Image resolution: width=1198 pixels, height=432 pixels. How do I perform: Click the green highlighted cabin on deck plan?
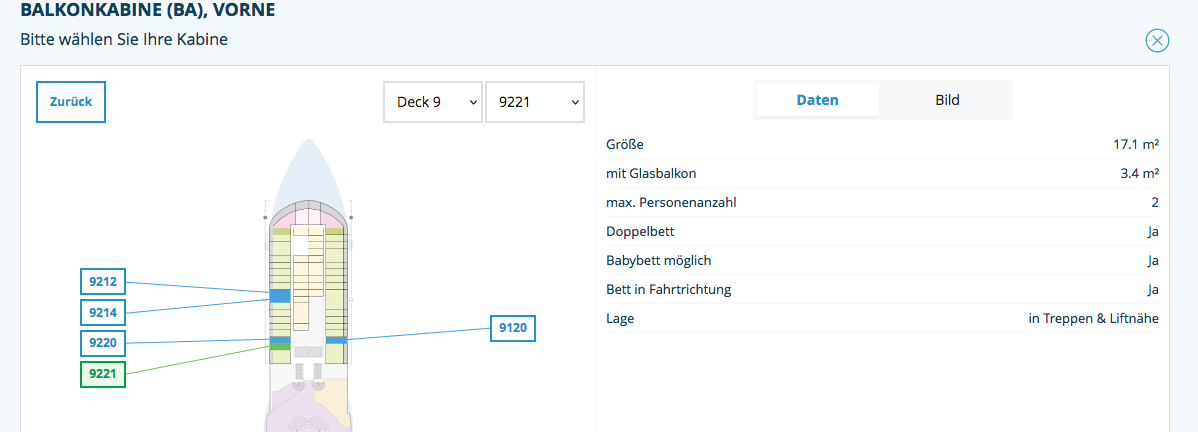[x=279, y=347]
